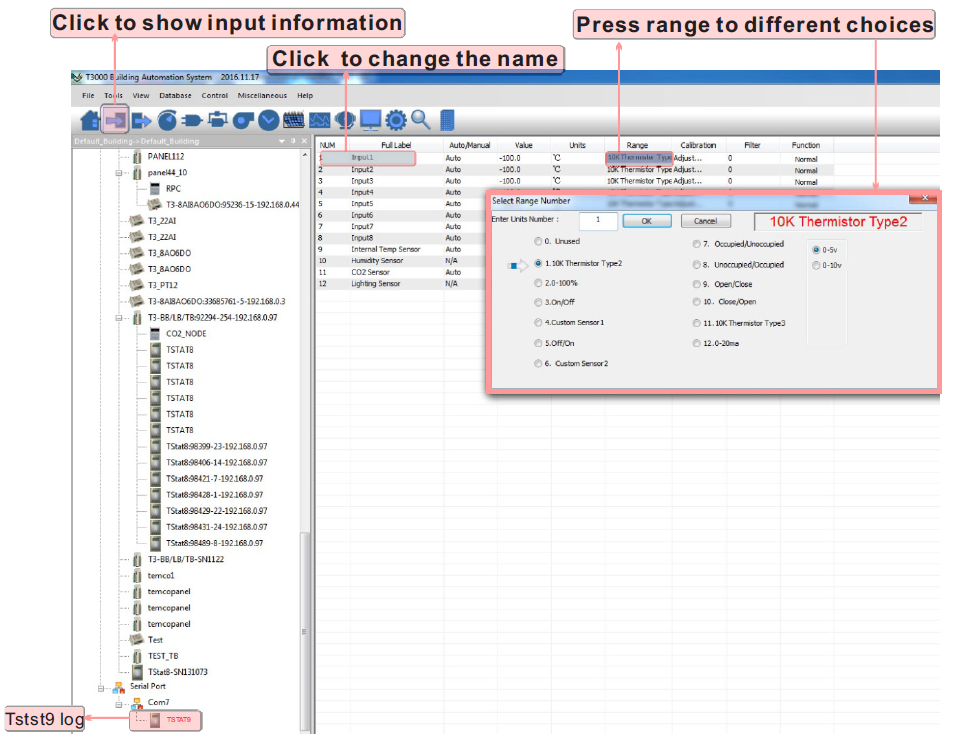The height and width of the screenshot is (748, 958).
Task: Select the 7. Occupied/Unoccupied radio
Action: (x=697, y=244)
